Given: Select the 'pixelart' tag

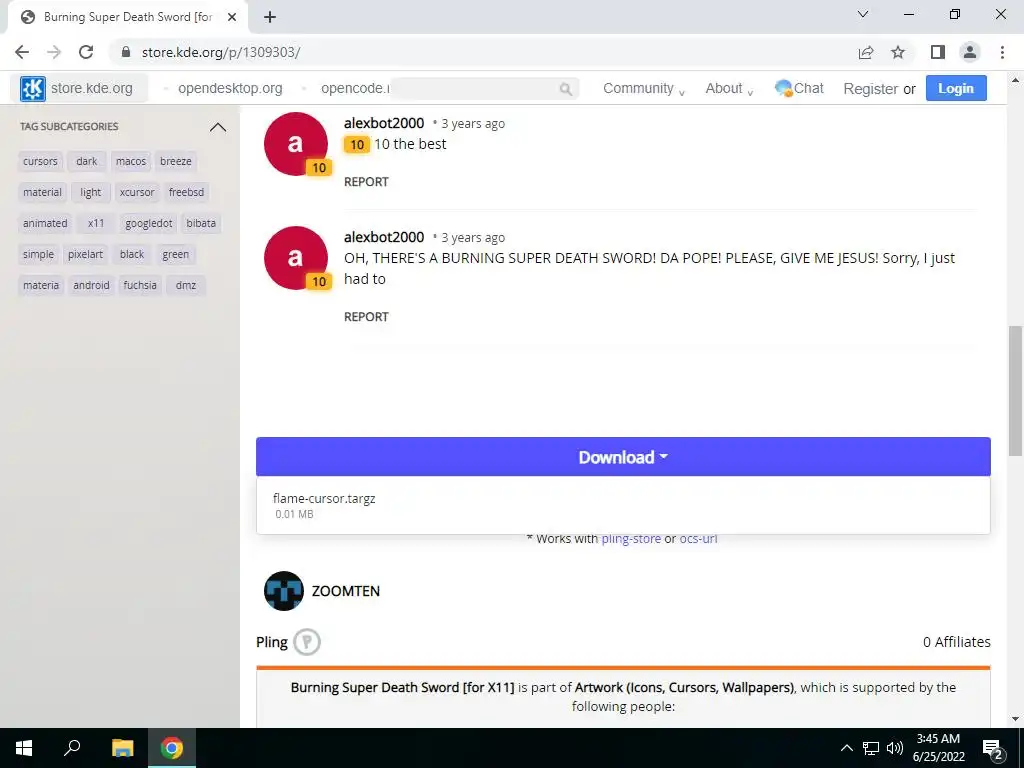Looking at the screenshot, I should point(86,254).
